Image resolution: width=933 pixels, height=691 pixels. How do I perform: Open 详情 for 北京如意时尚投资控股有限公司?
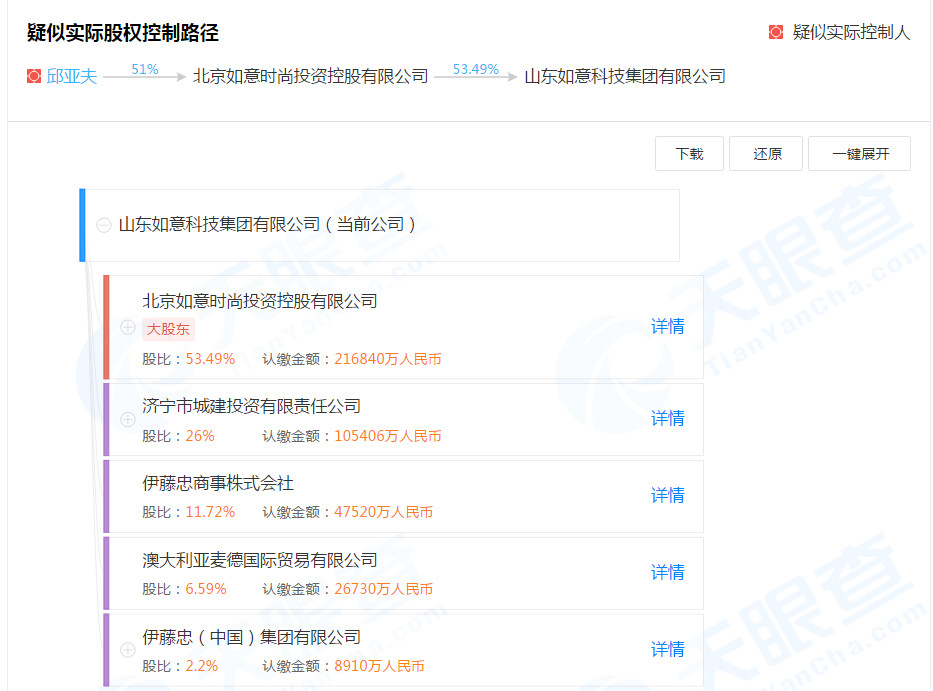pos(668,326)
